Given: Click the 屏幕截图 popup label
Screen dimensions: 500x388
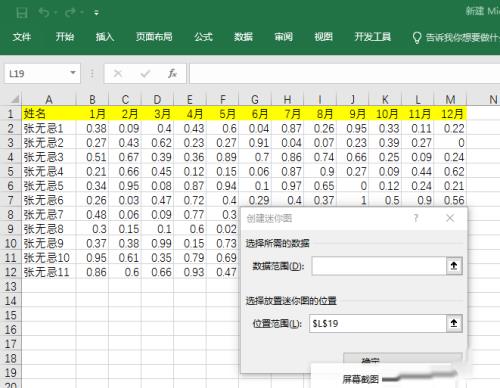Looking at the screenshot, I should point(360,379).
